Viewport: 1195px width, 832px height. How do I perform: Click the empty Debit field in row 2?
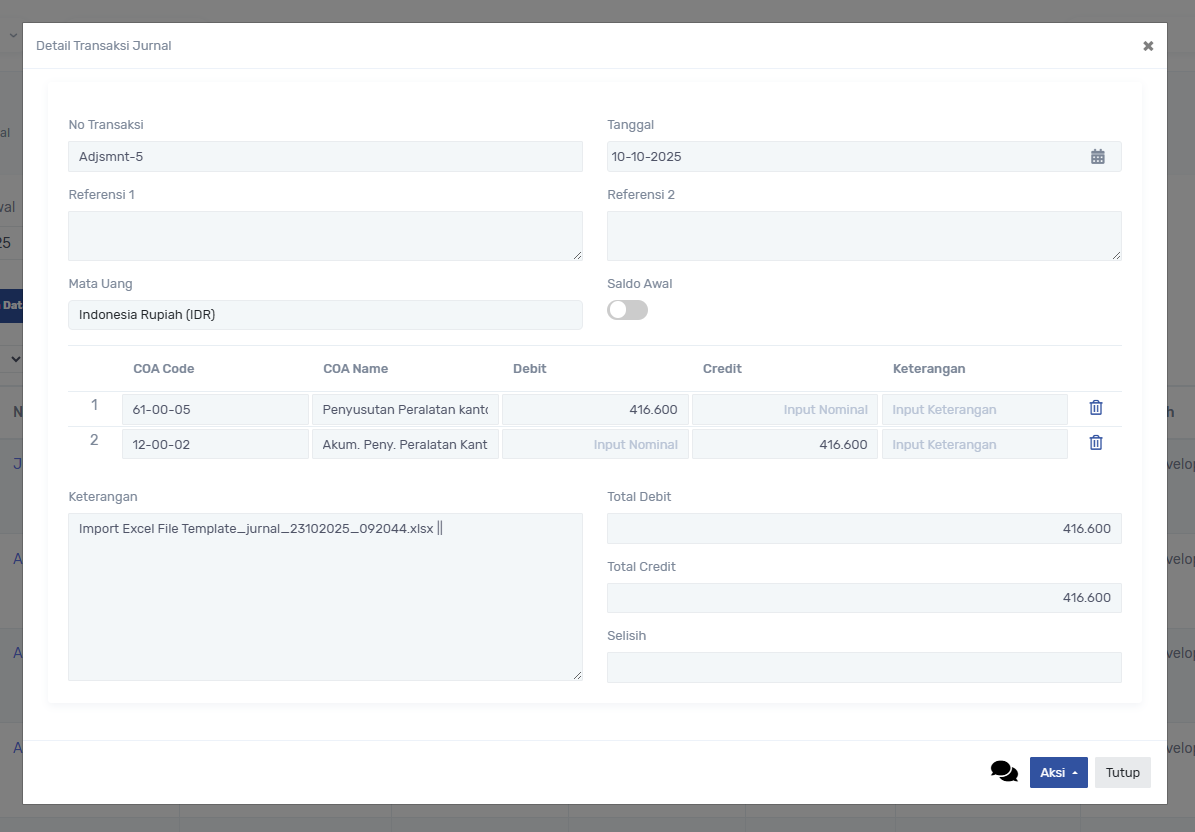click(595, 444)
